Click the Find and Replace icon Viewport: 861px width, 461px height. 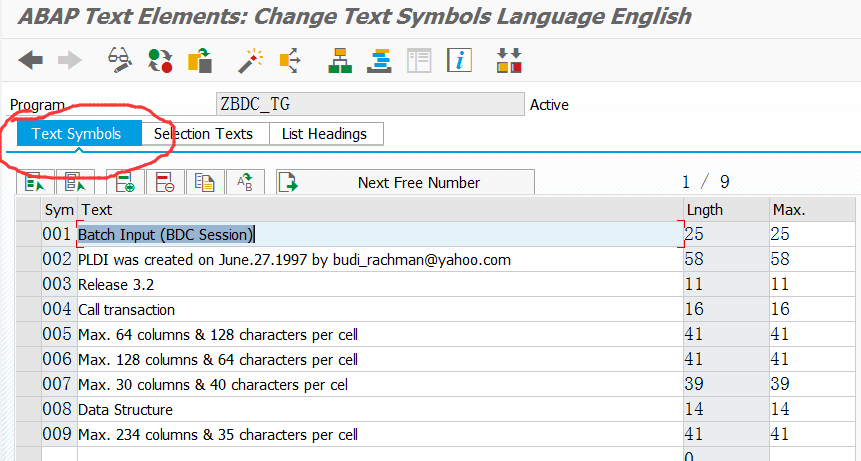coord(245,183)
